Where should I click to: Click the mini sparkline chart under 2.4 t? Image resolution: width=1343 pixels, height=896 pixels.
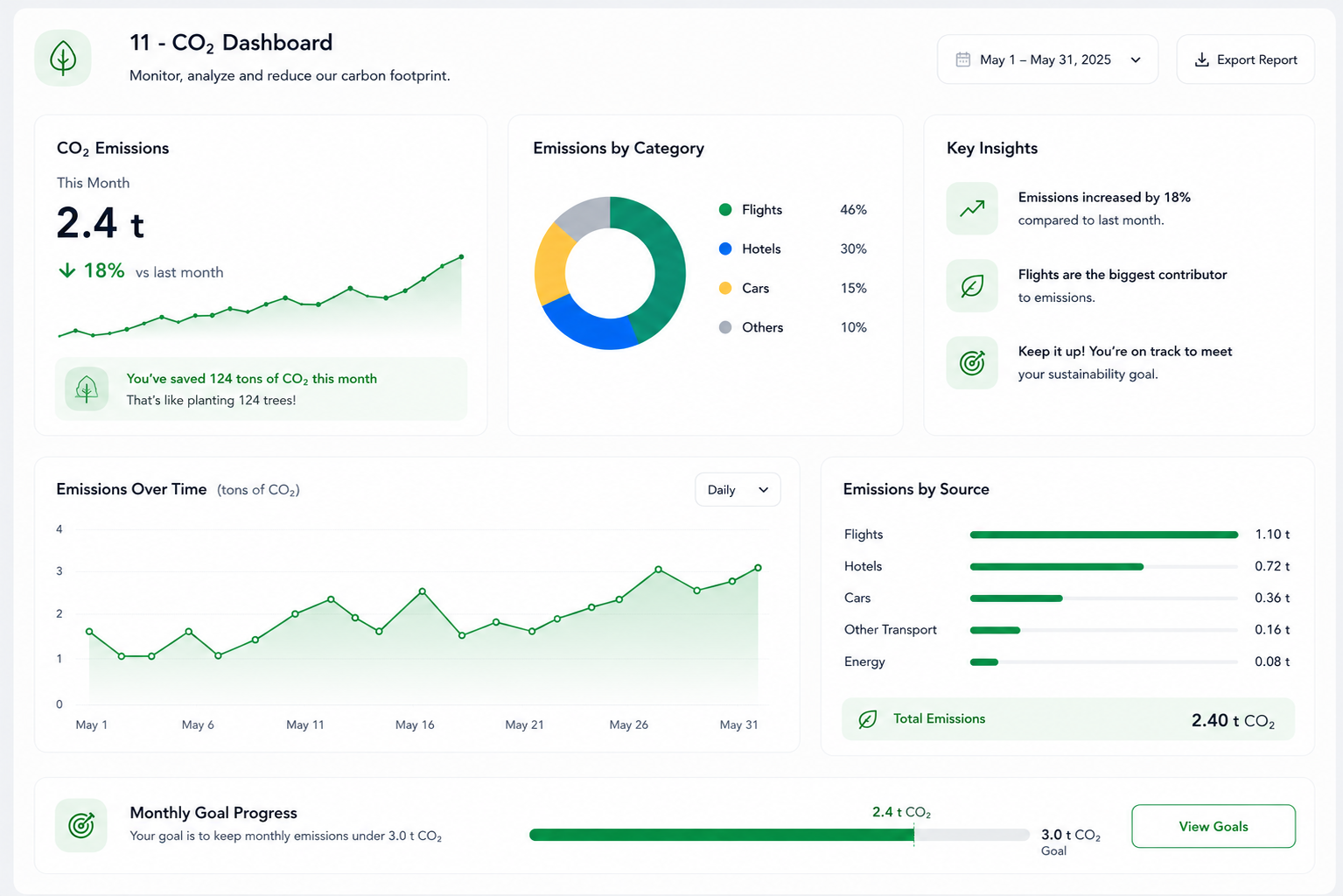(x=260, y=297)
